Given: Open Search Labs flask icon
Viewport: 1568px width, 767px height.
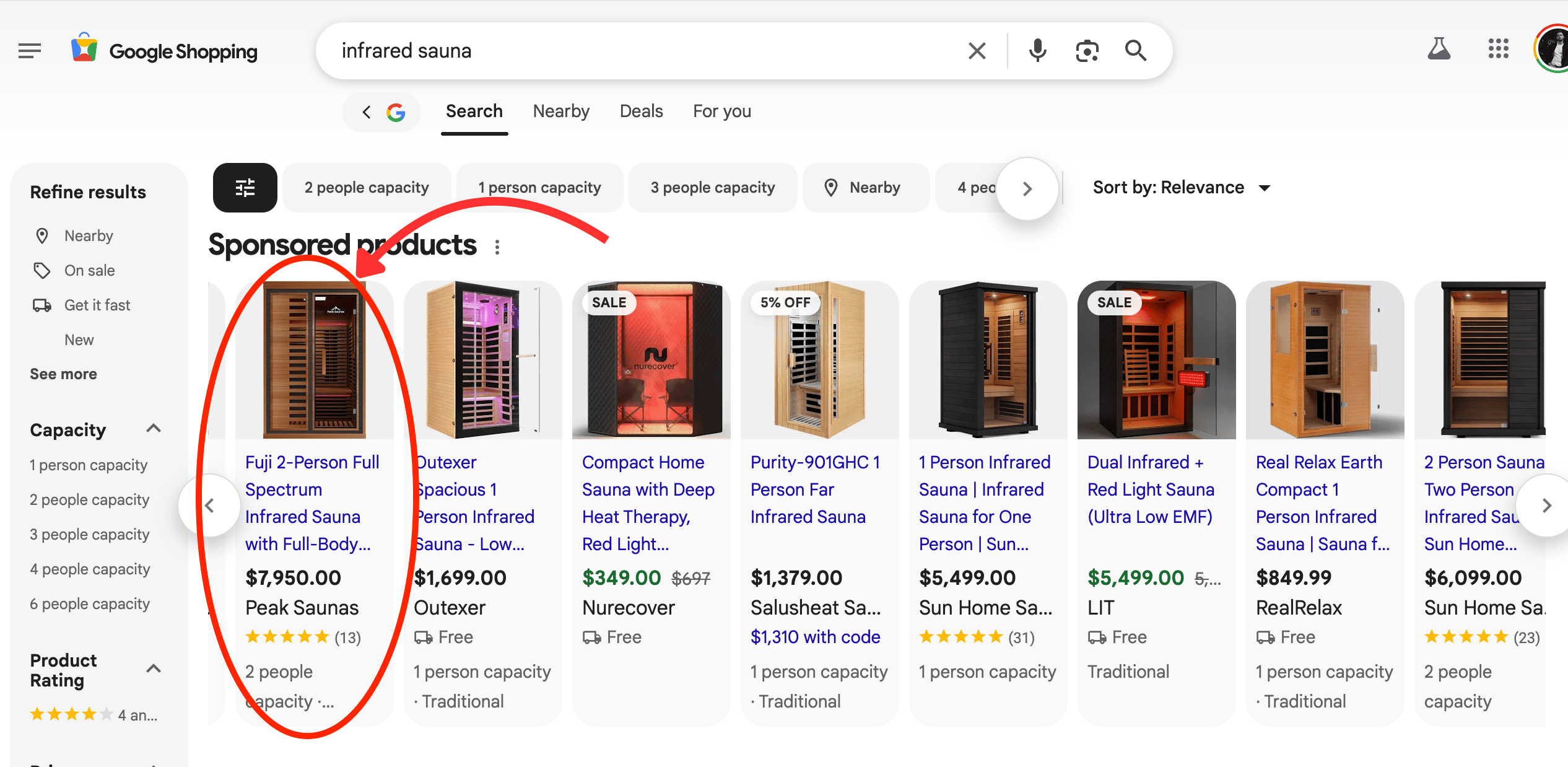Looking at the screenshot, I should pos(1439,49).
